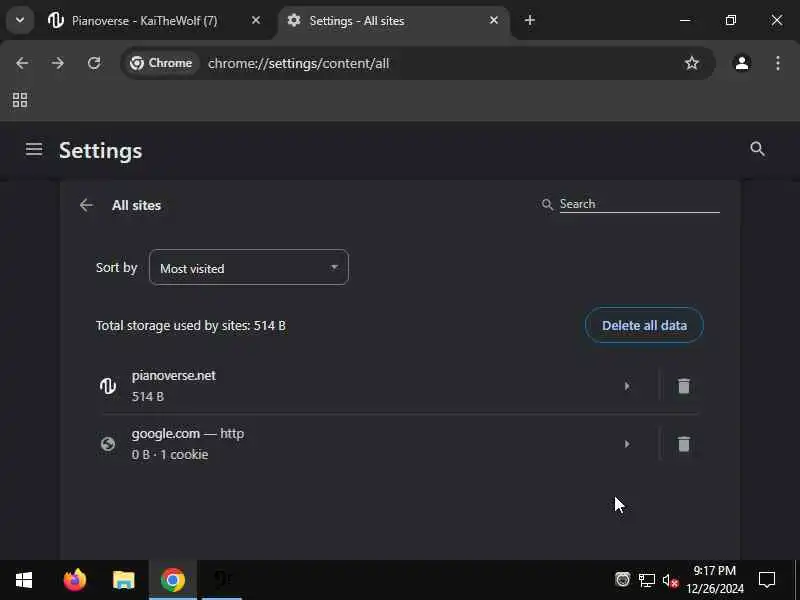The image size is (800, 600).
Task: Navigate back with browser back arrow
Action: tap(22, 63)
